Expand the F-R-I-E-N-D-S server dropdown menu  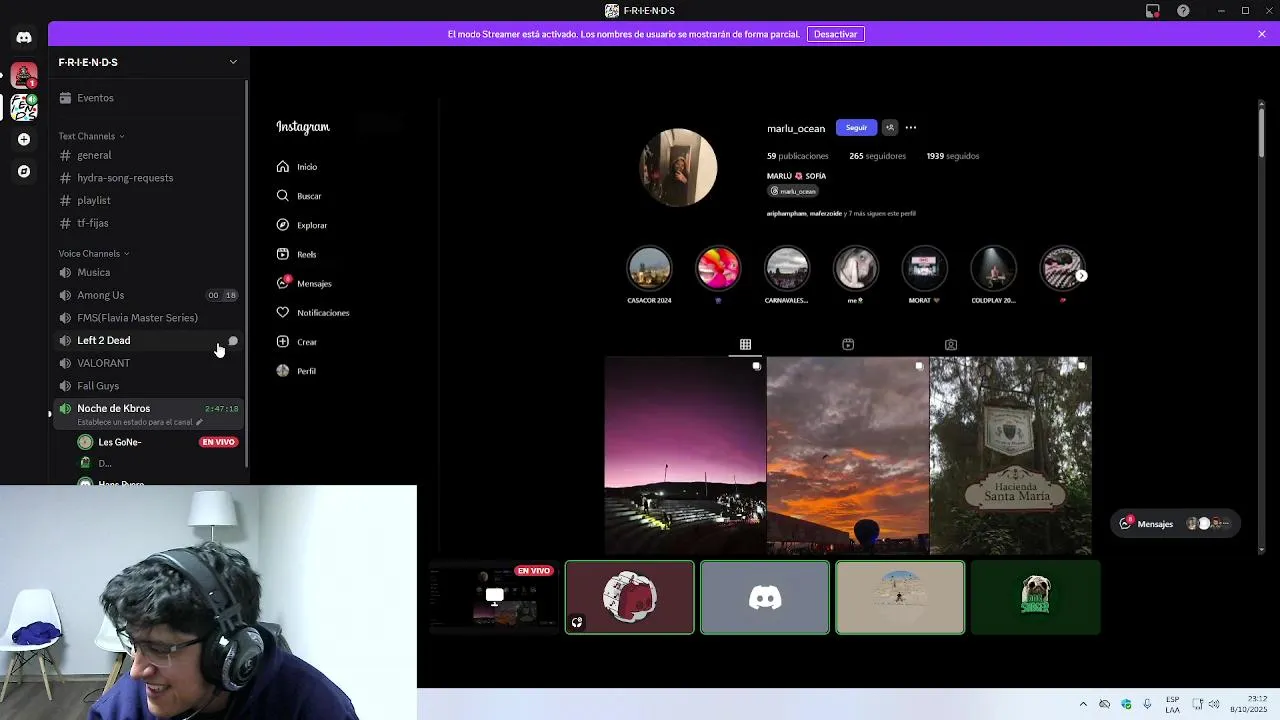[x=233, y=62]
